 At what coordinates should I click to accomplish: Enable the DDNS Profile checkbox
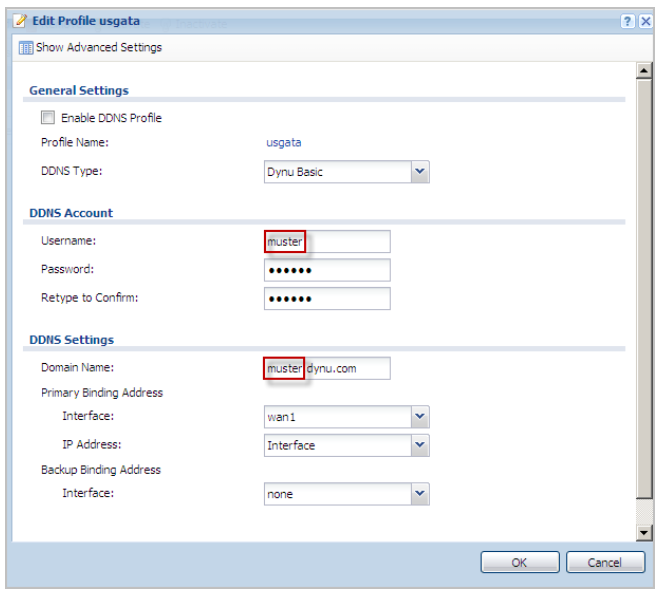(47, 118)
